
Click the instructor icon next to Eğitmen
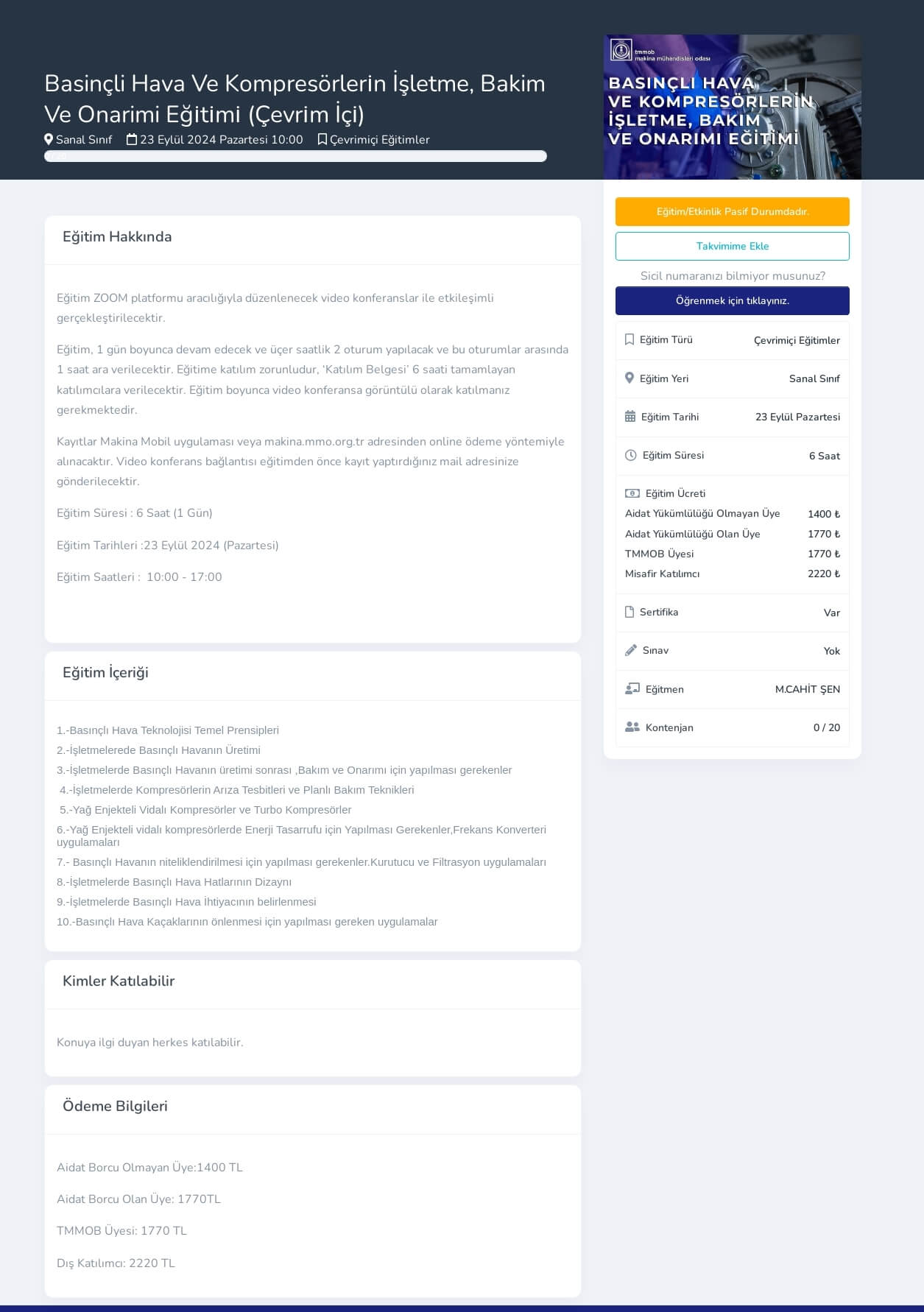[x=632, y=689]
